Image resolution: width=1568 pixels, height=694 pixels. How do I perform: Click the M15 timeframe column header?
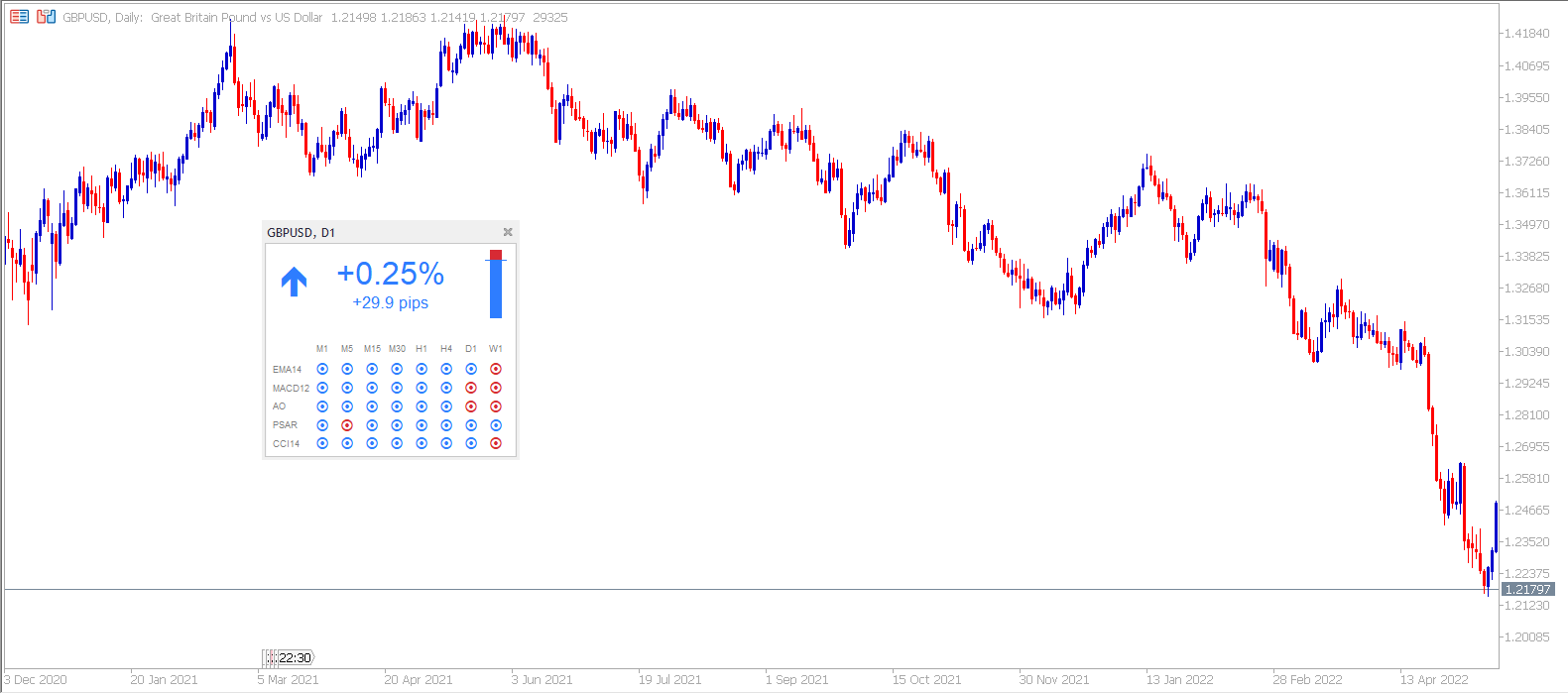[372, 349]
